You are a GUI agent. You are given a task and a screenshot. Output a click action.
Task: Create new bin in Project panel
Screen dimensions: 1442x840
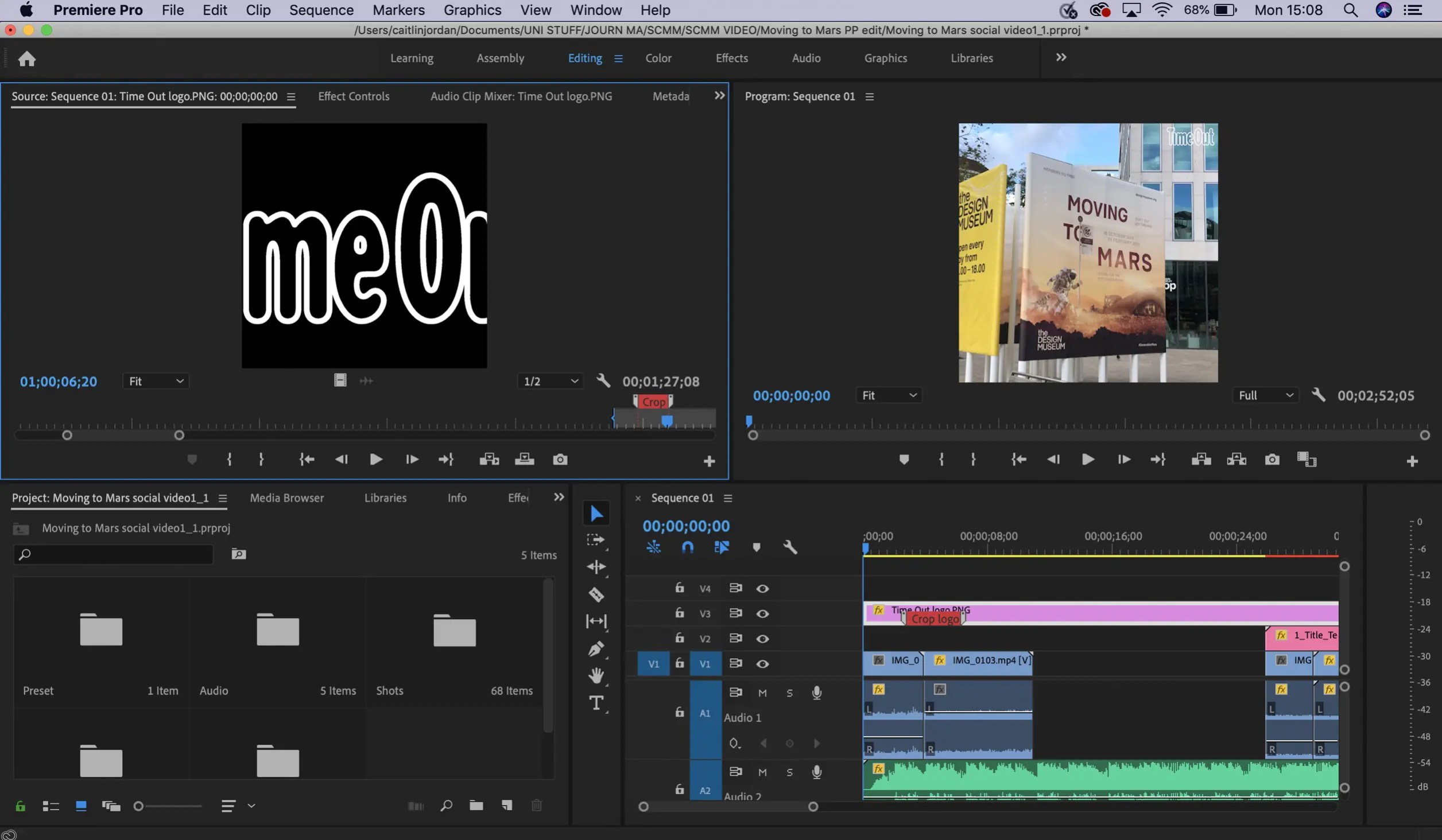476,806
